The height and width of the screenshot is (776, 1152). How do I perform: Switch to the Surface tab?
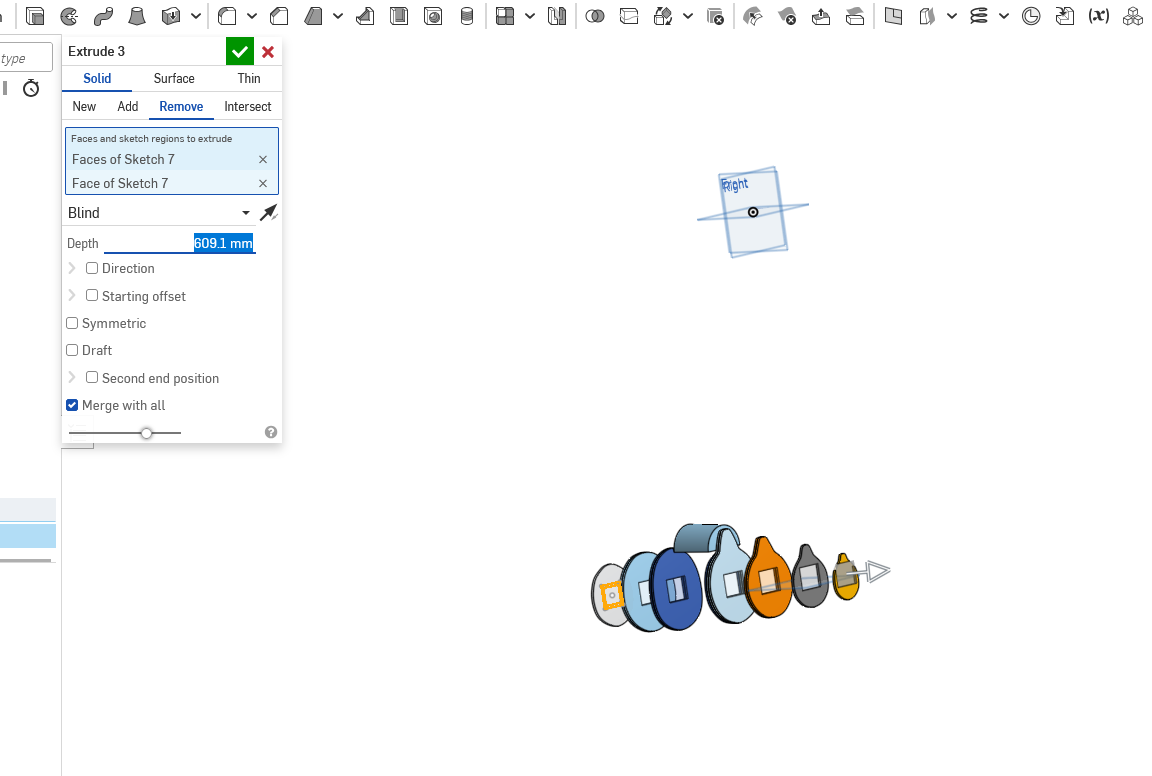pyautogui.click(x=174, y=79)
